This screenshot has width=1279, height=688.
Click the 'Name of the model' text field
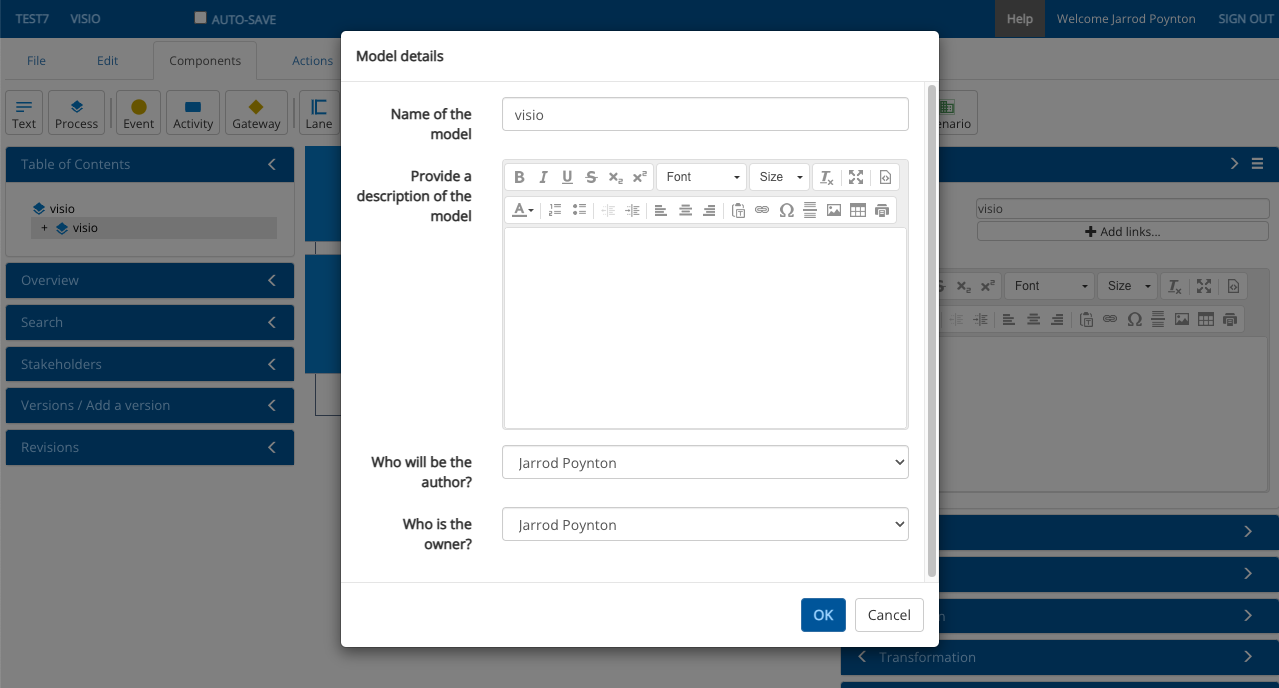pos(705,114)
